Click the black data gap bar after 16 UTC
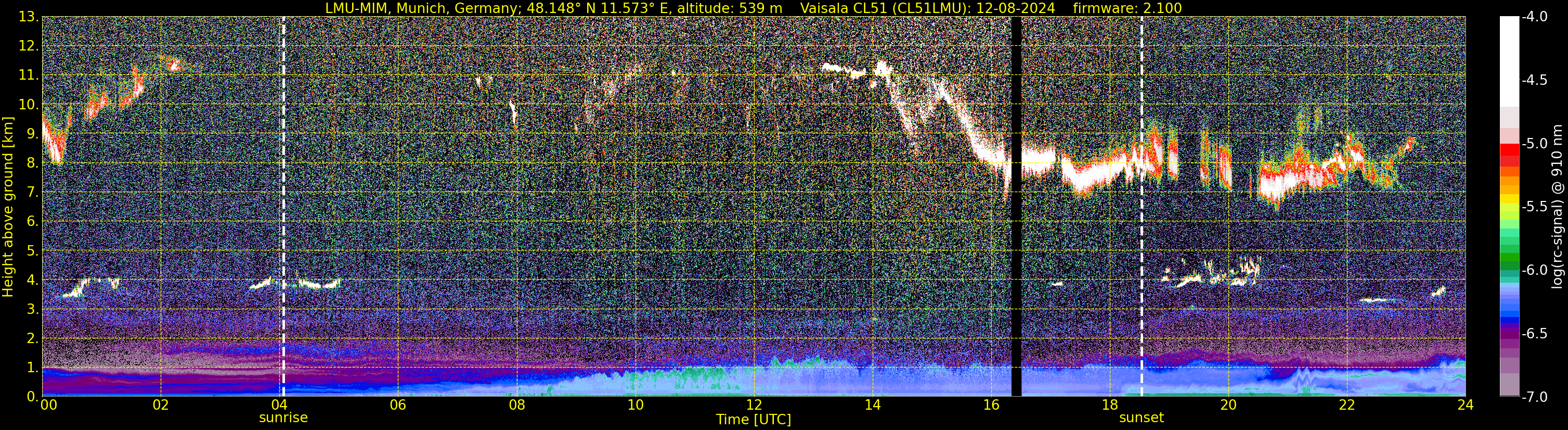Viewport: 1568px width, 430px height. (1016, 207)
